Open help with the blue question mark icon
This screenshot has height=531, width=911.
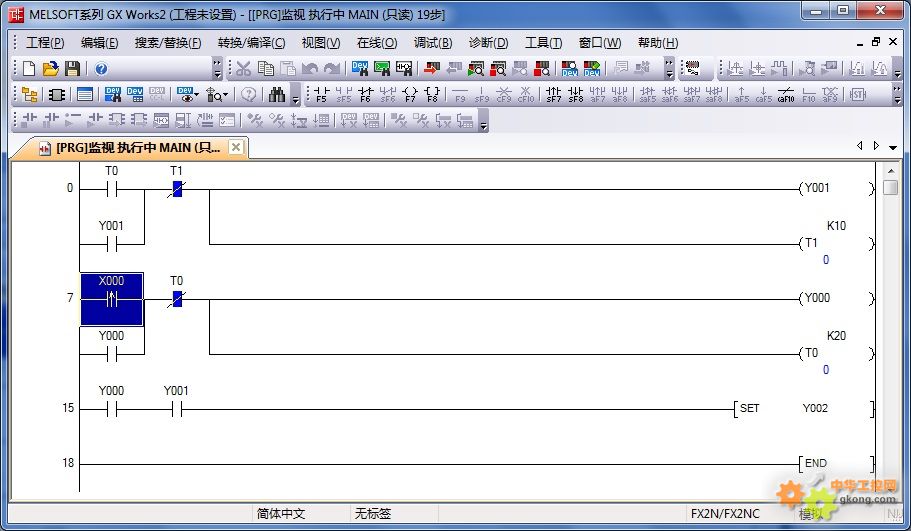click(101, 69)
